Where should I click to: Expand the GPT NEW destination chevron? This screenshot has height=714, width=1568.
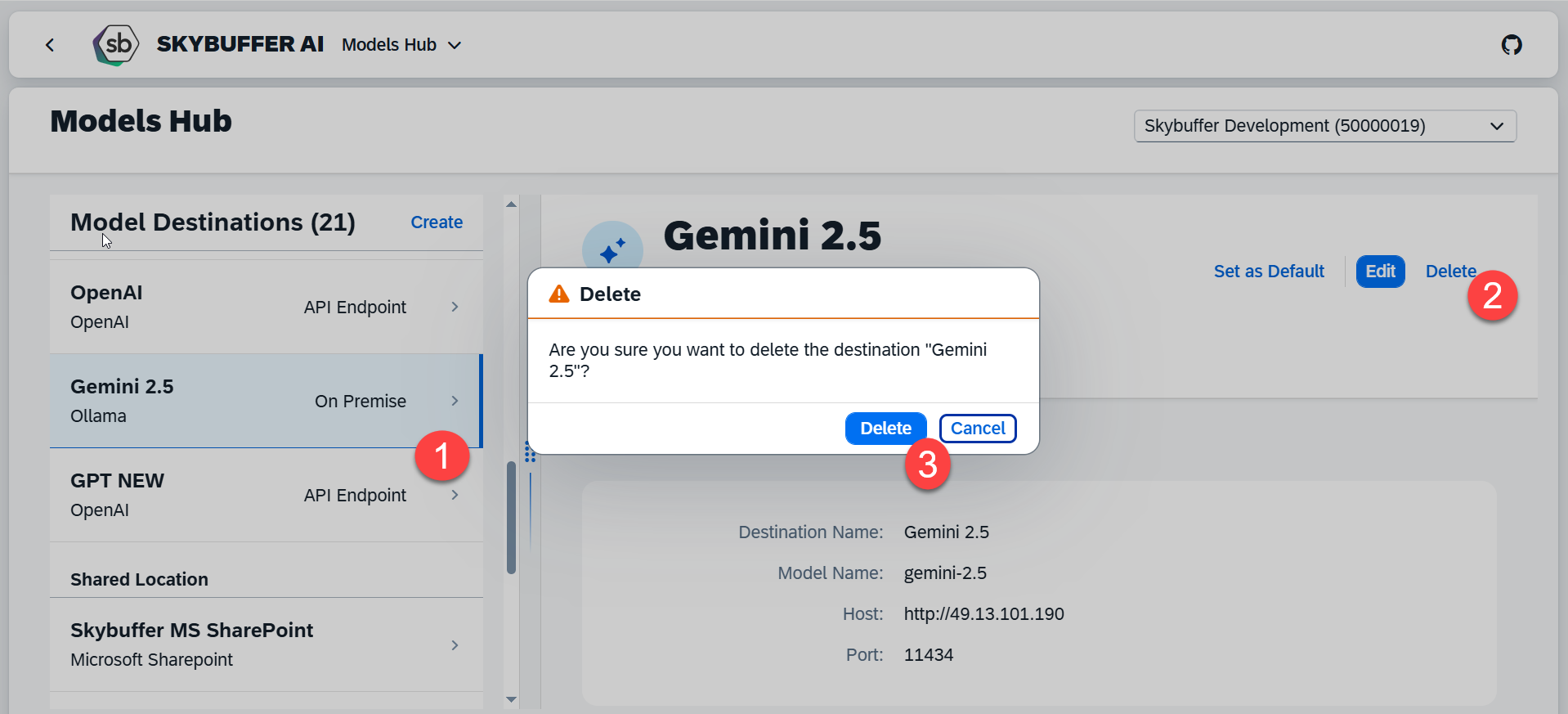click(x=455, y=495)
